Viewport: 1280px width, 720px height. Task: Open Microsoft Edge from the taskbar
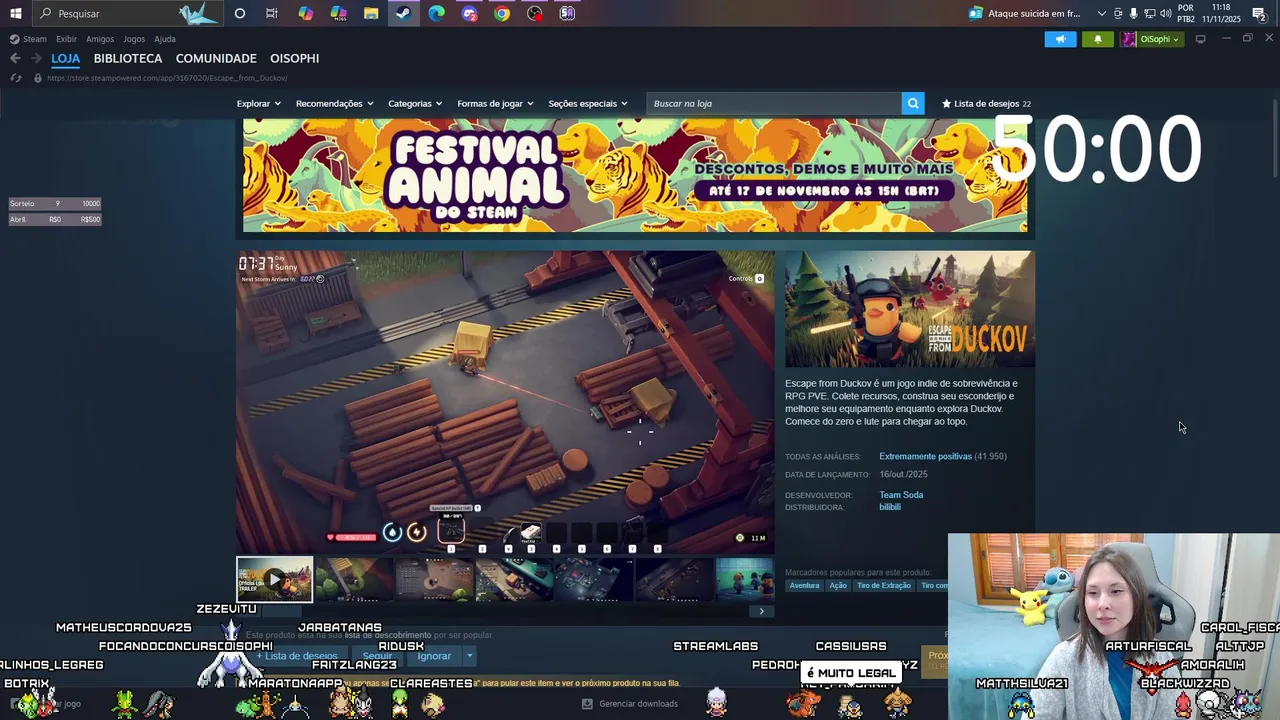pyautogui.click(x=437, y=13)
